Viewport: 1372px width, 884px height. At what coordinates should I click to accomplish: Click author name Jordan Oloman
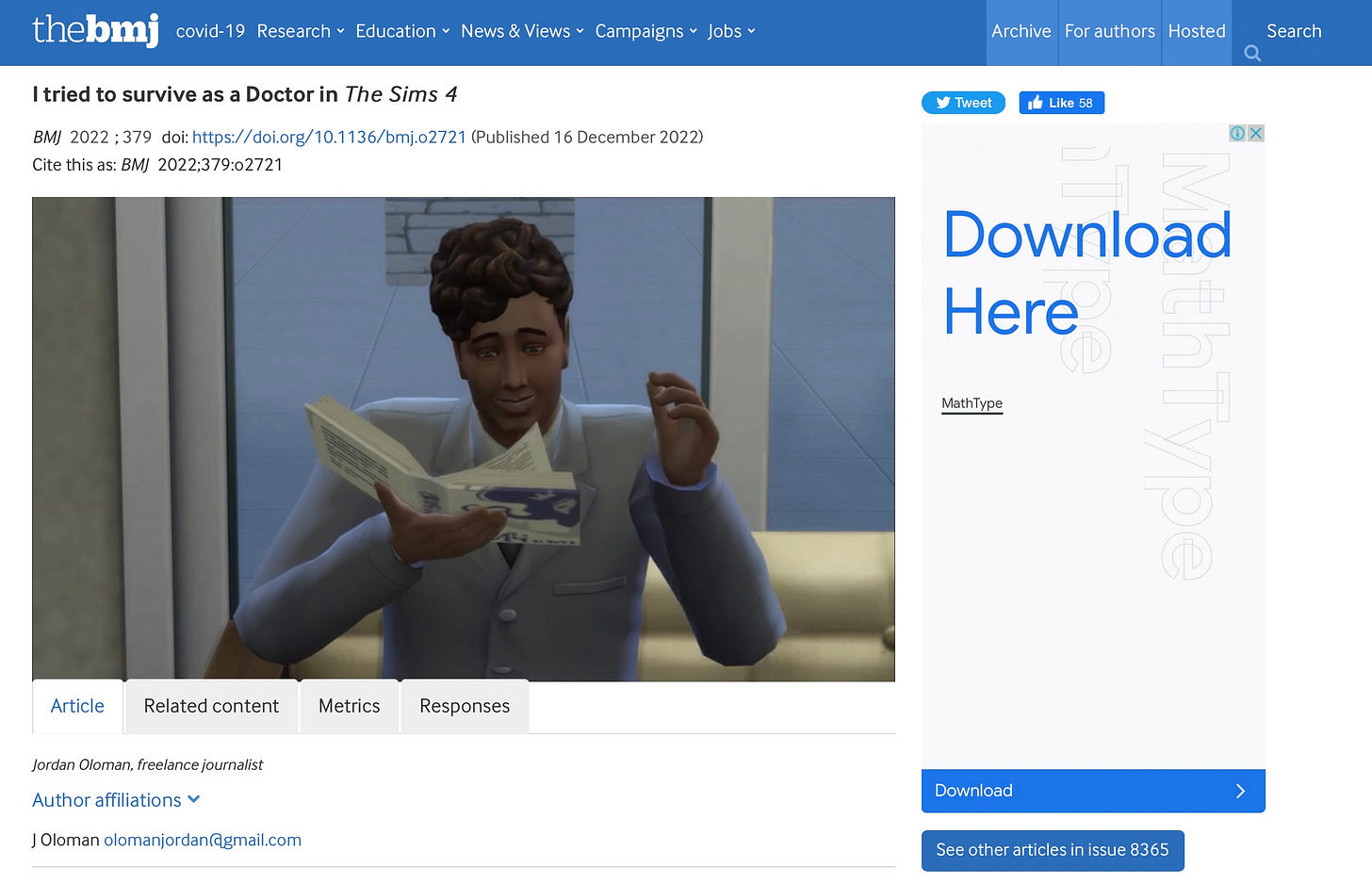click(x=81, y=764)
